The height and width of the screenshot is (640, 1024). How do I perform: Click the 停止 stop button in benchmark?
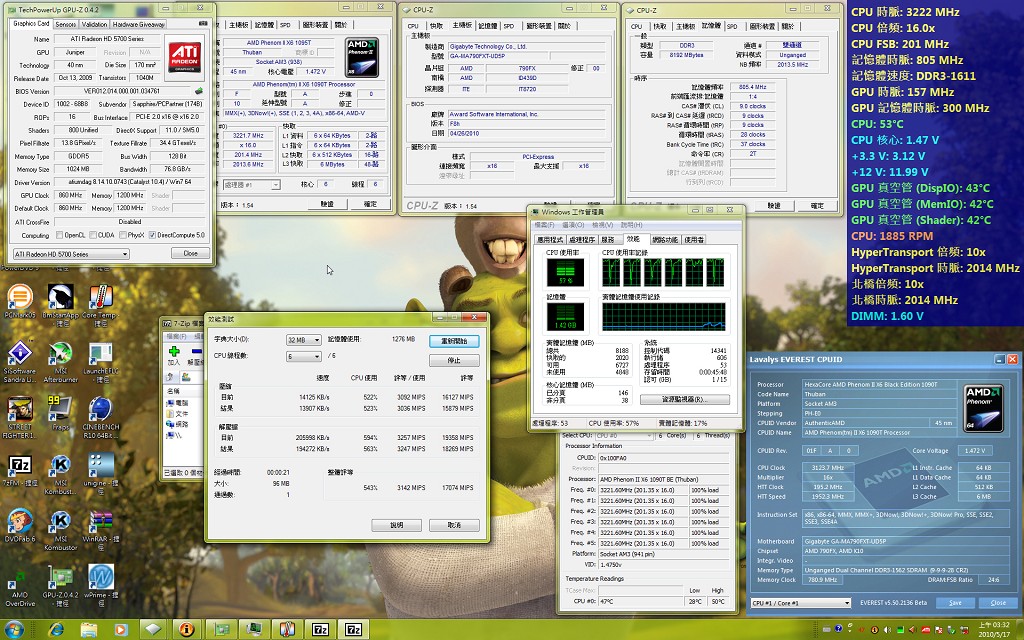(x=455, y=360)
